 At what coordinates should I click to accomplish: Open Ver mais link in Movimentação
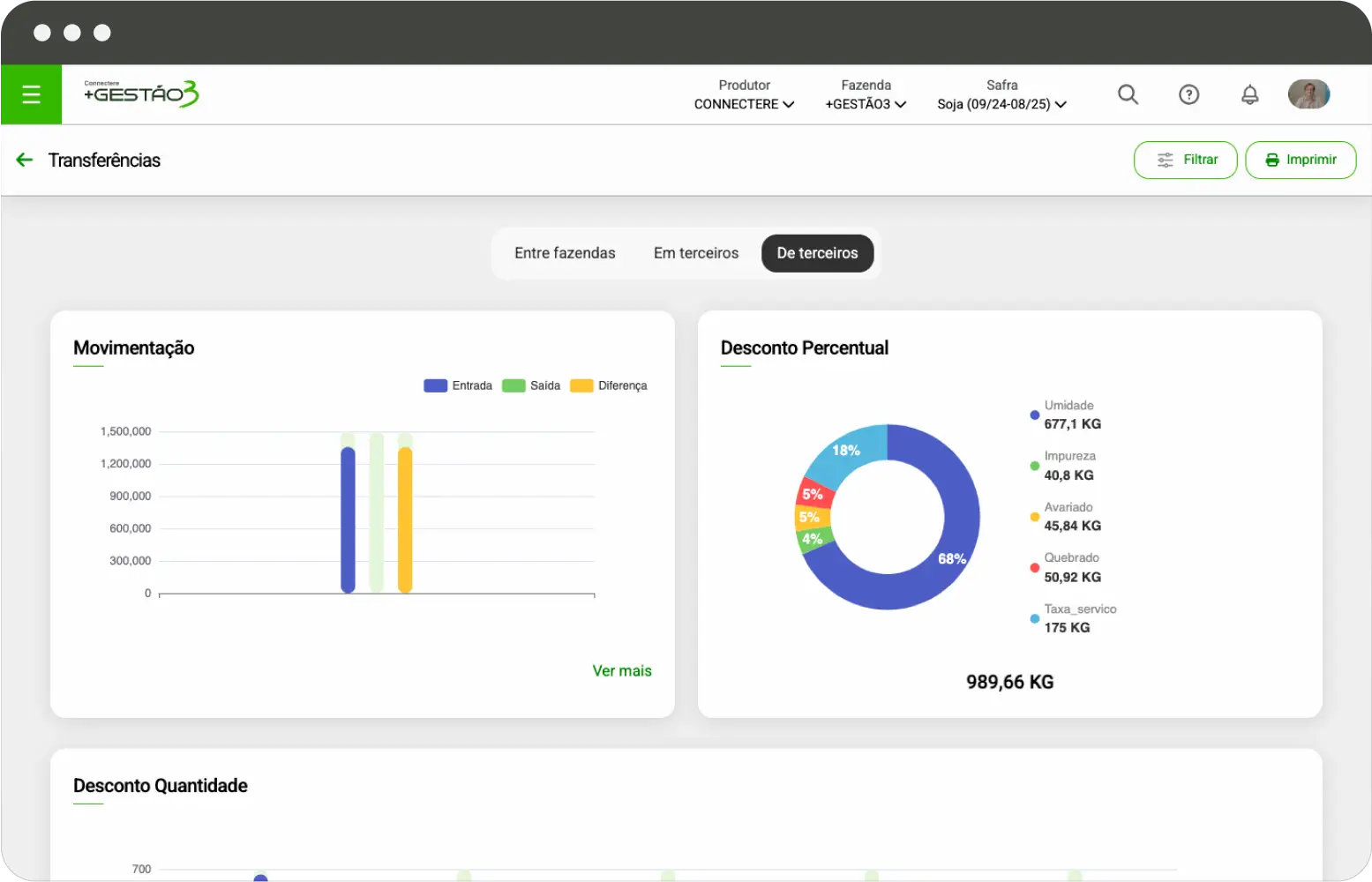coord(621,670)
